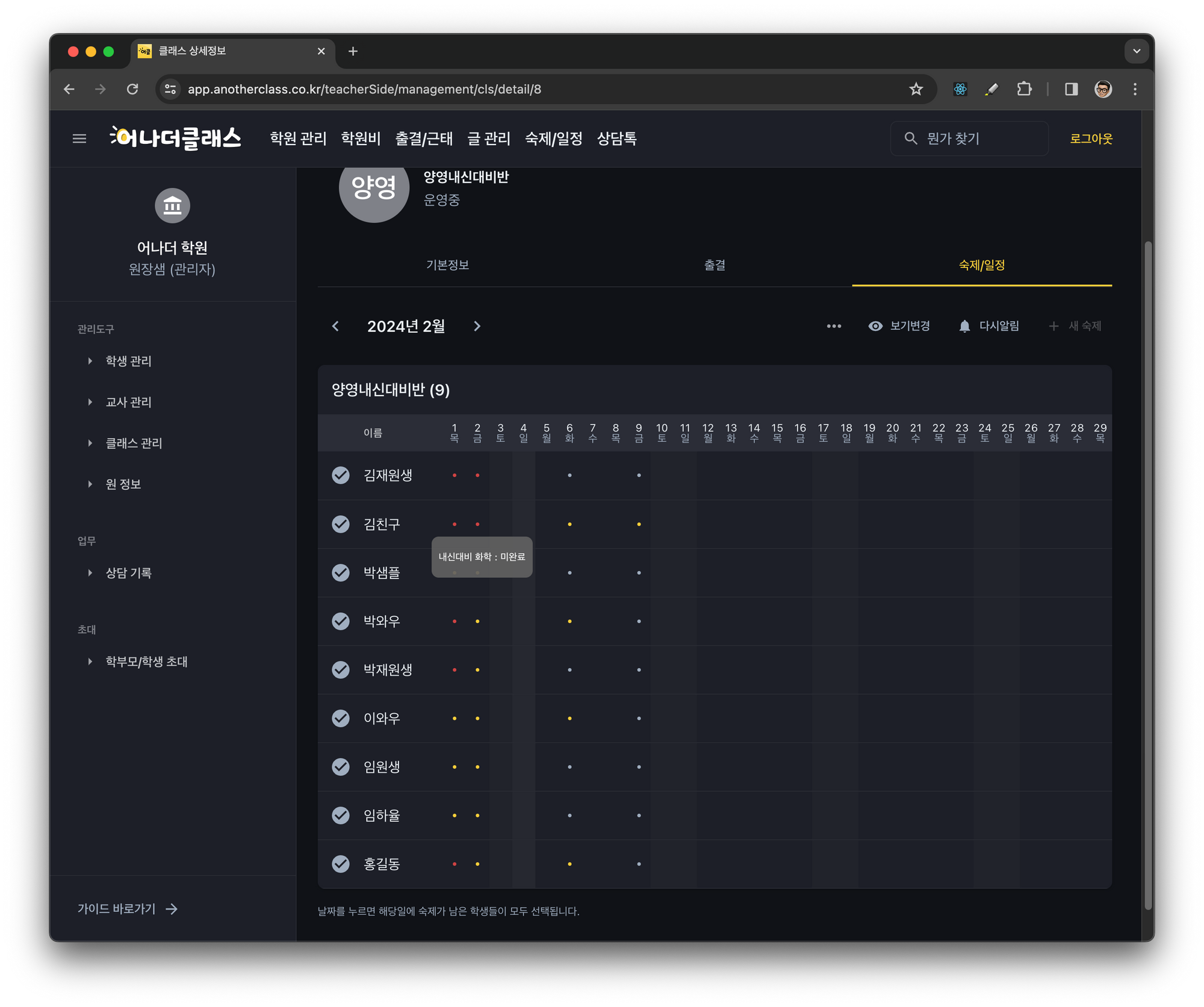Open 학원 관리 top menu
Viewport: 1204px width, 1007px height.
click(x=298, y=139)
